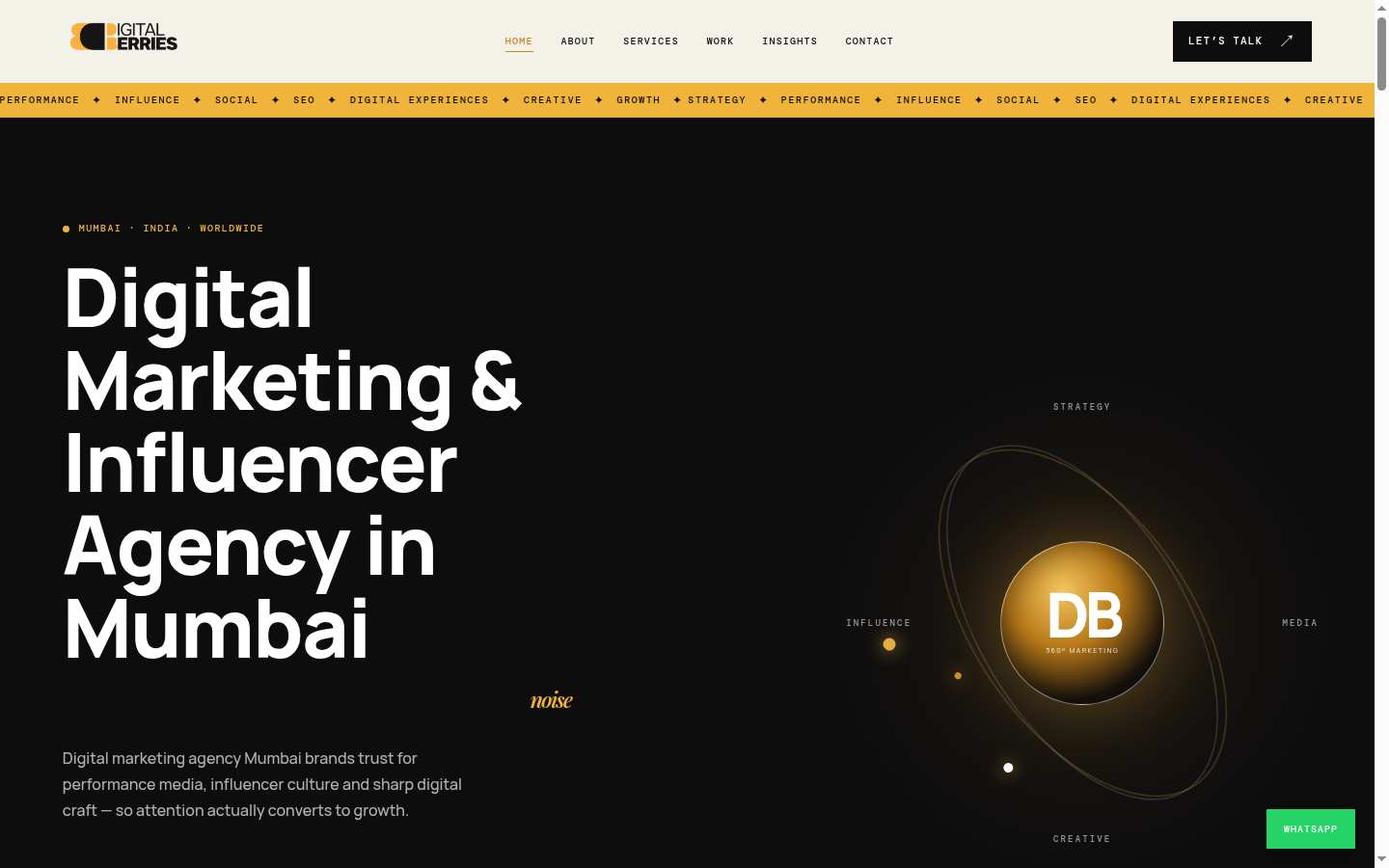Click the 'Strategy' orbit label
This screenshot has height=868, width=1389.
click(x=1082, y=407)
